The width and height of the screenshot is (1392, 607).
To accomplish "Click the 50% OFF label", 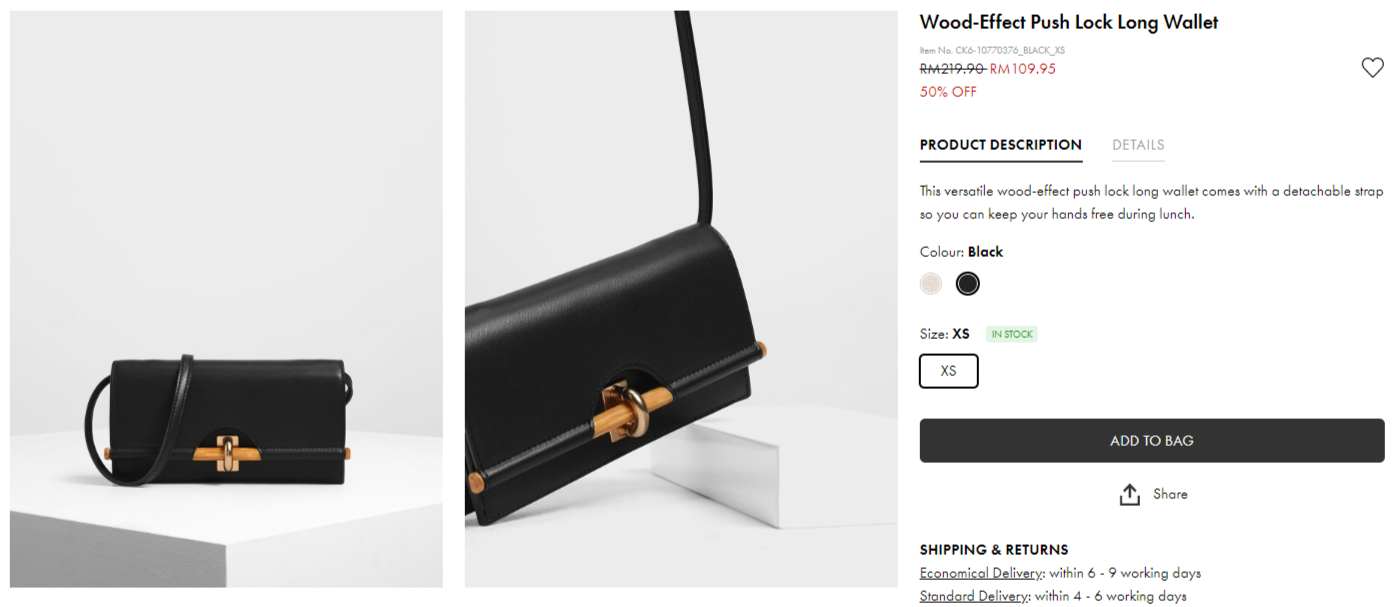I will tap(948, 92).
